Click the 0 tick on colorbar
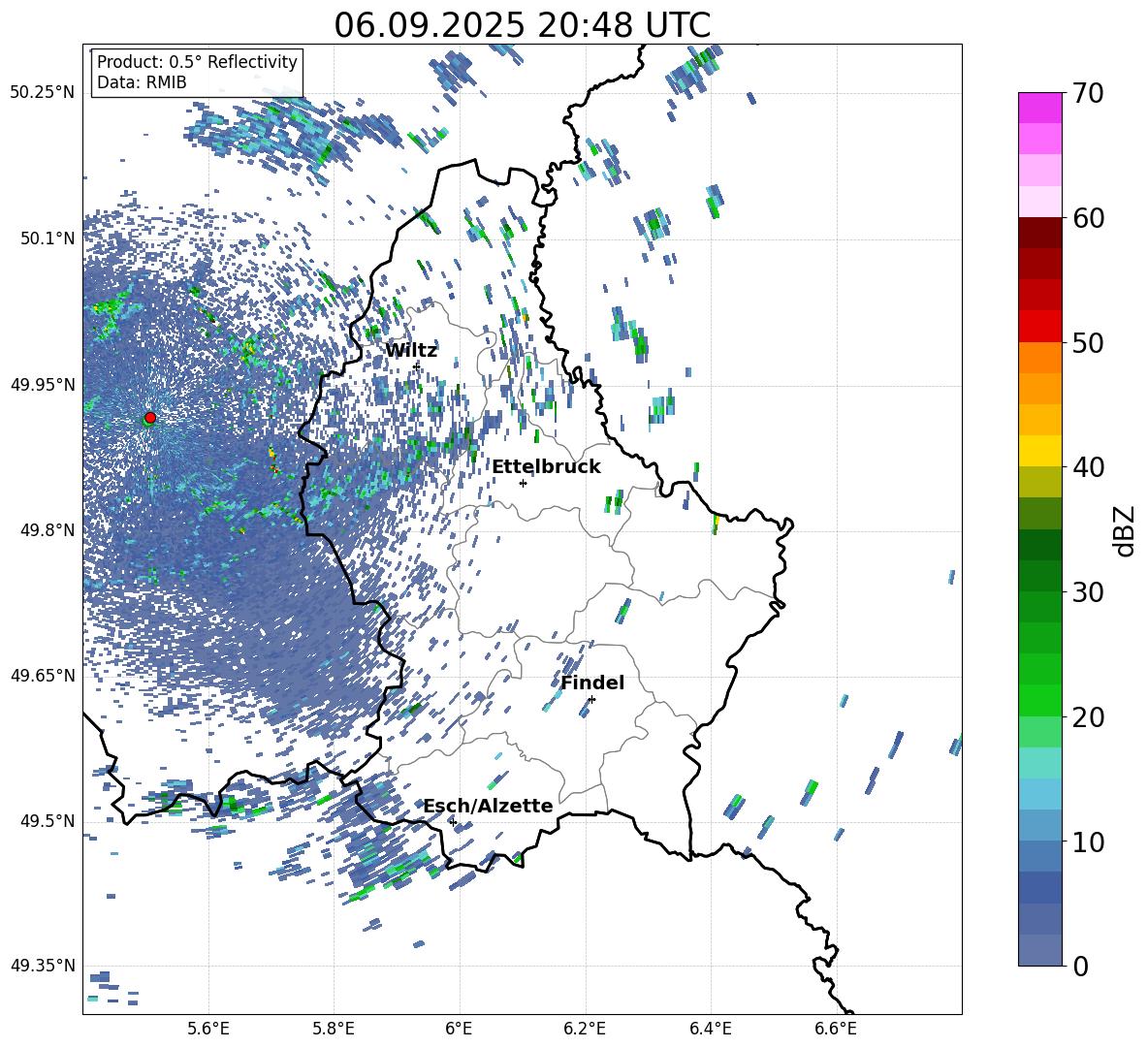Screen dimensions: 1148x1048 point(1080,966)
